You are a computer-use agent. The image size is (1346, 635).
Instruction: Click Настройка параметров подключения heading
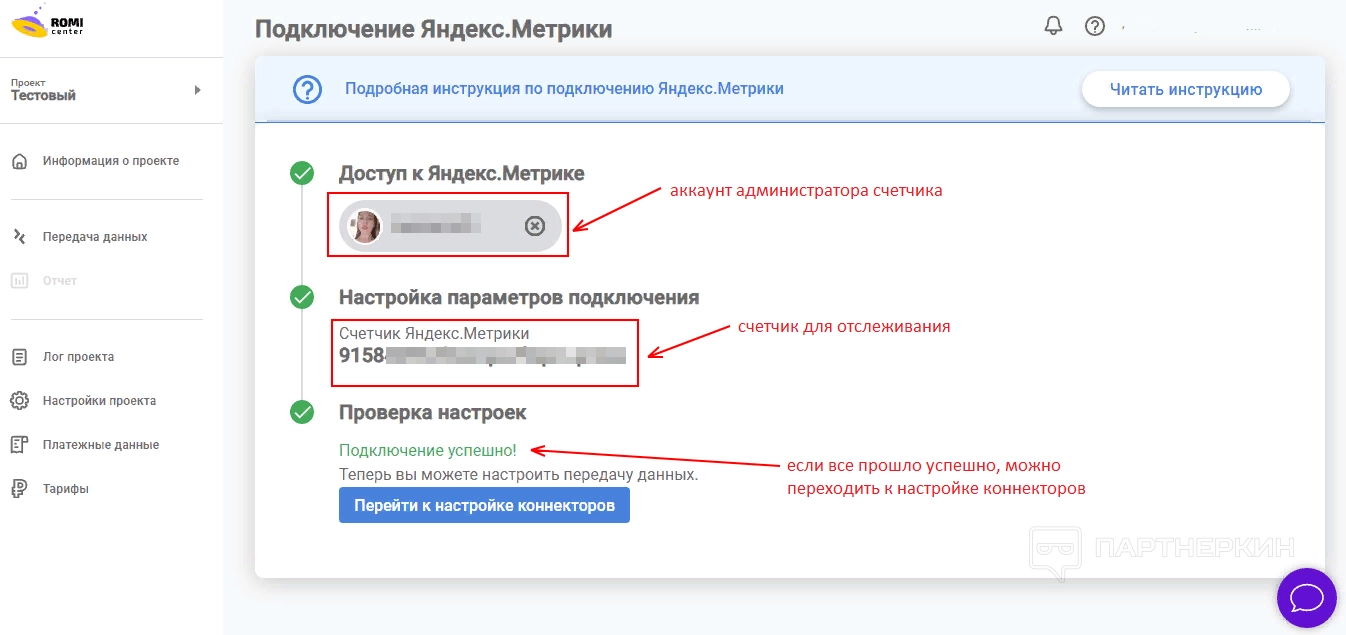519,297
